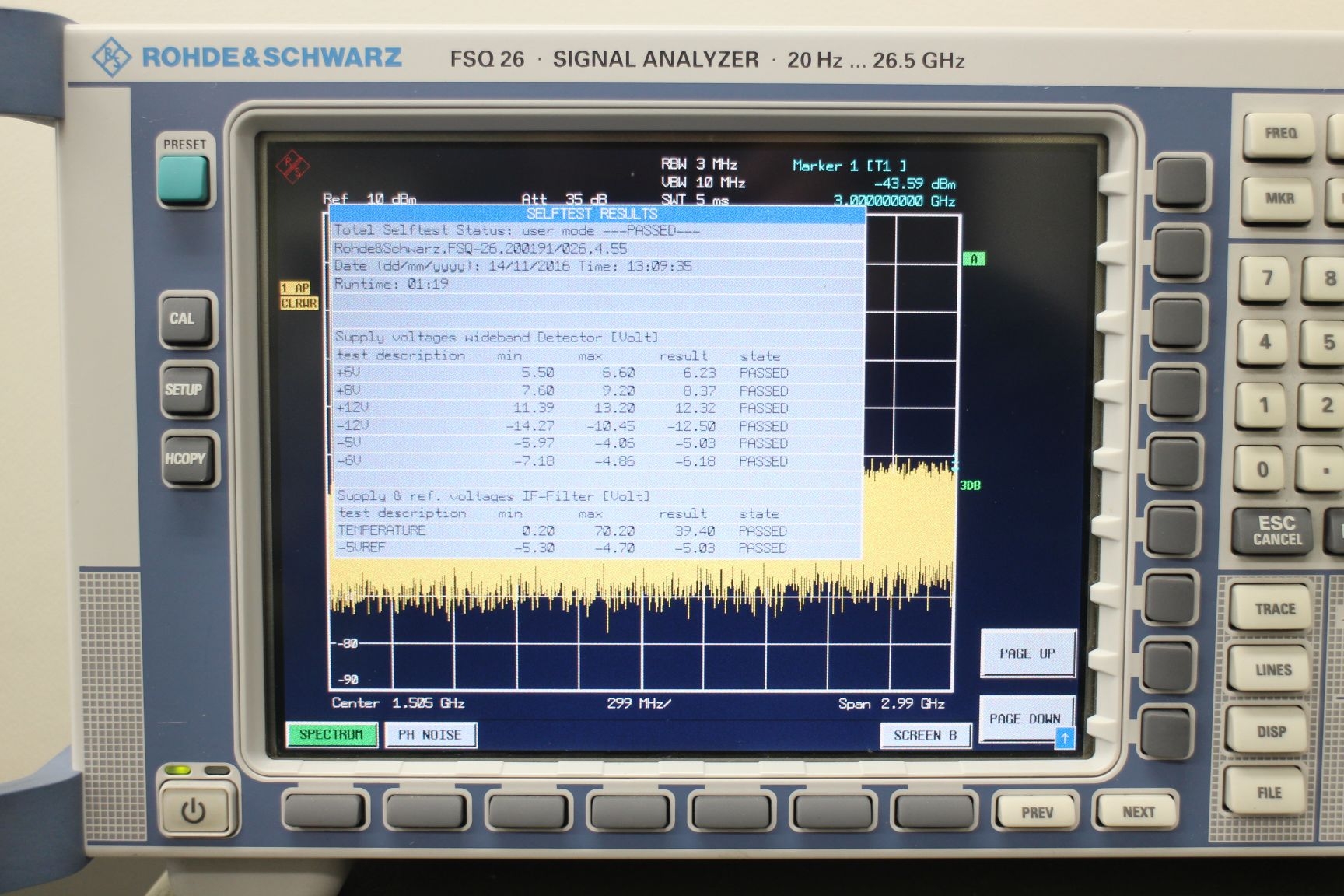Image resolution: width=1344 pixels, height=896 pixels.
Task: Click the +12V row result 12.32
Action: (695, 408)
